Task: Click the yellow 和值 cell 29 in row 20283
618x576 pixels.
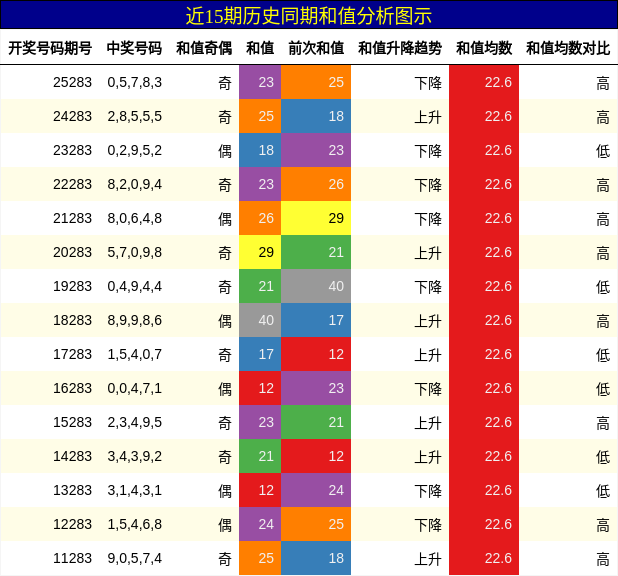Action: click(260, 252)
